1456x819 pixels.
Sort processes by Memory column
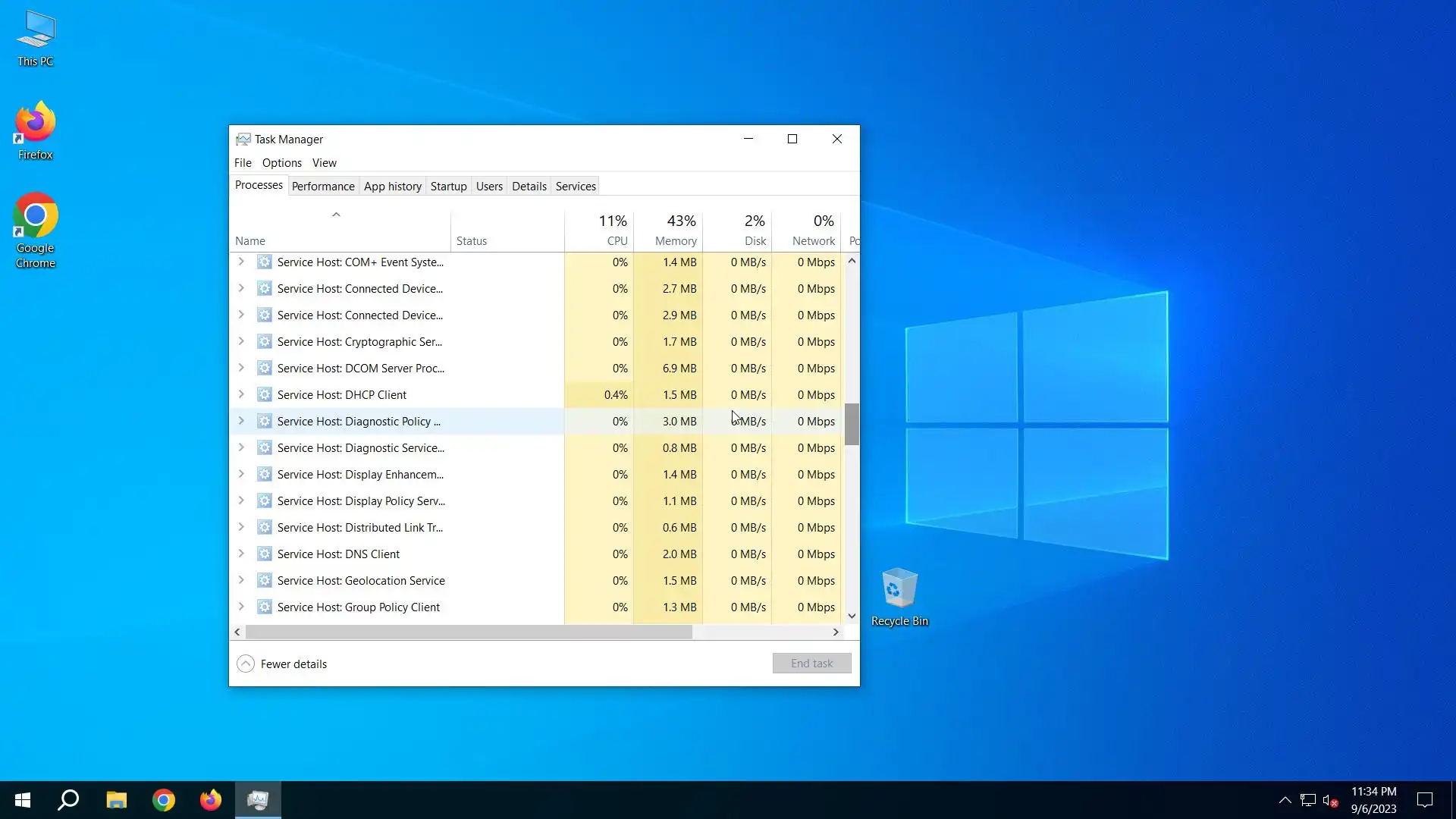point(675,240)
